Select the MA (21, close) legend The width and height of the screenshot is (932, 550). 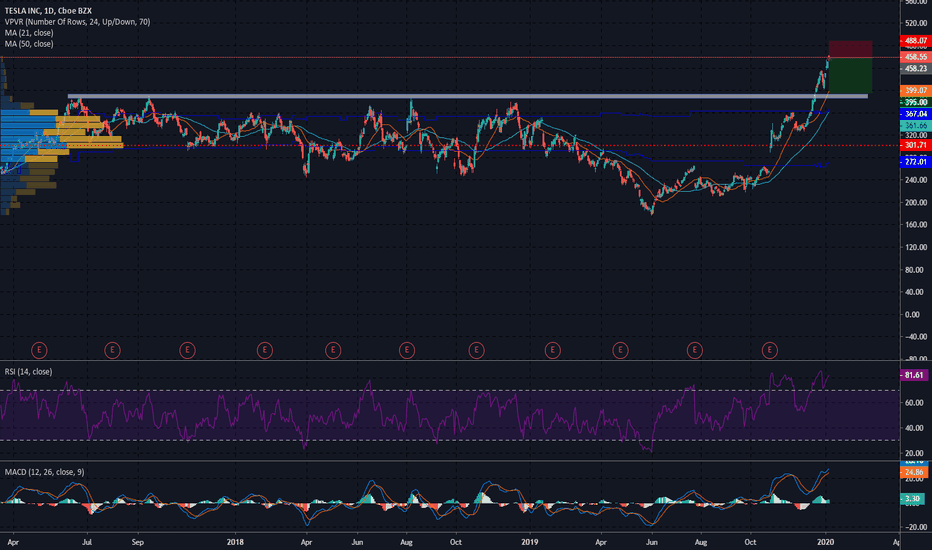(29, 33)
